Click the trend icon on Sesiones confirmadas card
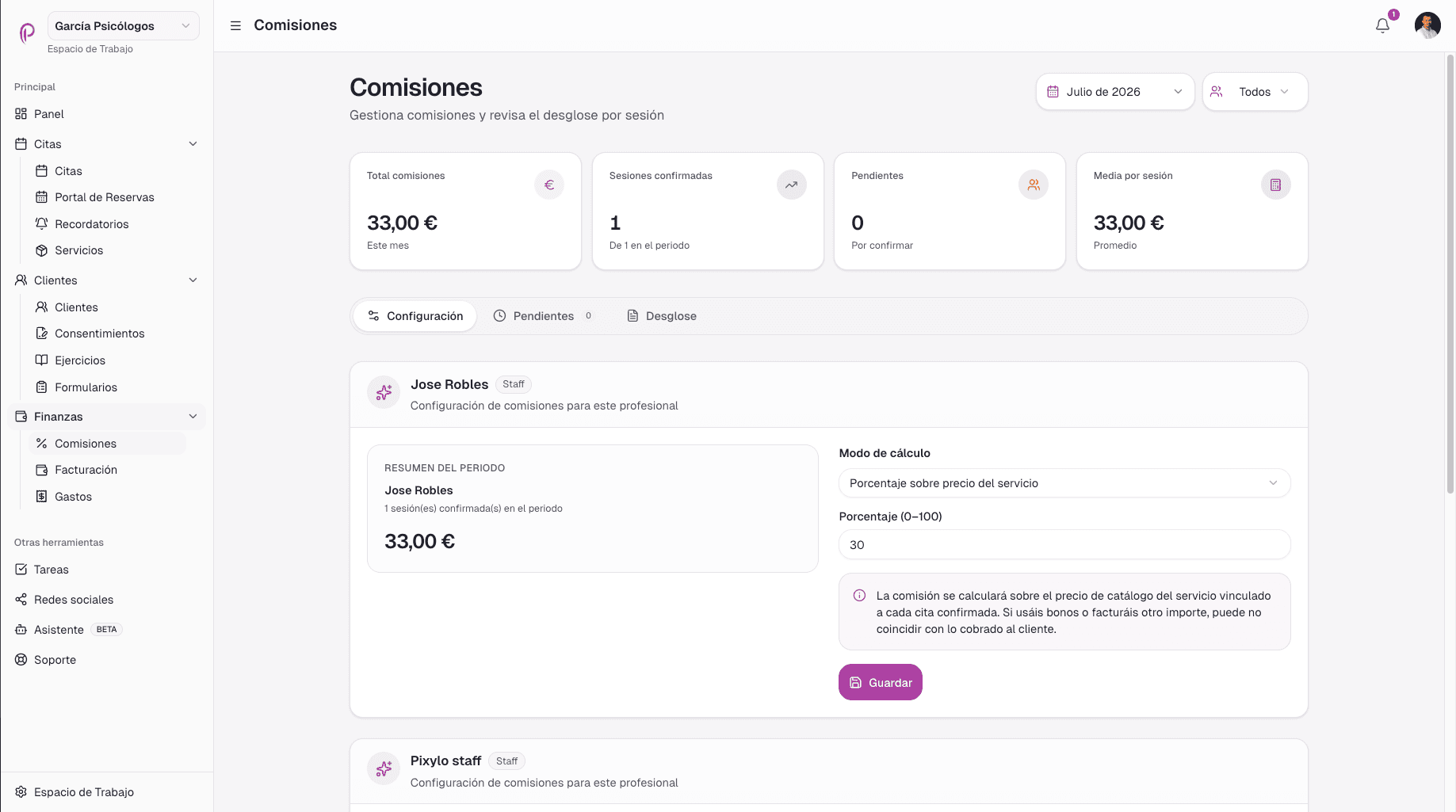Image resolution: width=1456 pixels, height=812 pixels. click(x=791, y=185)
